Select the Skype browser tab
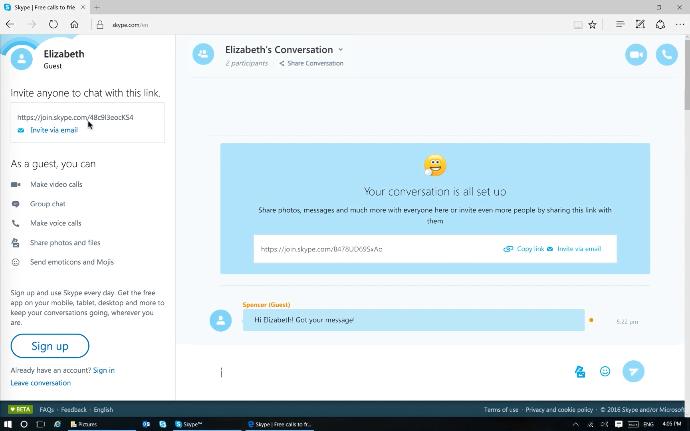Screen dimensions: 690x431 click(44, 7)
